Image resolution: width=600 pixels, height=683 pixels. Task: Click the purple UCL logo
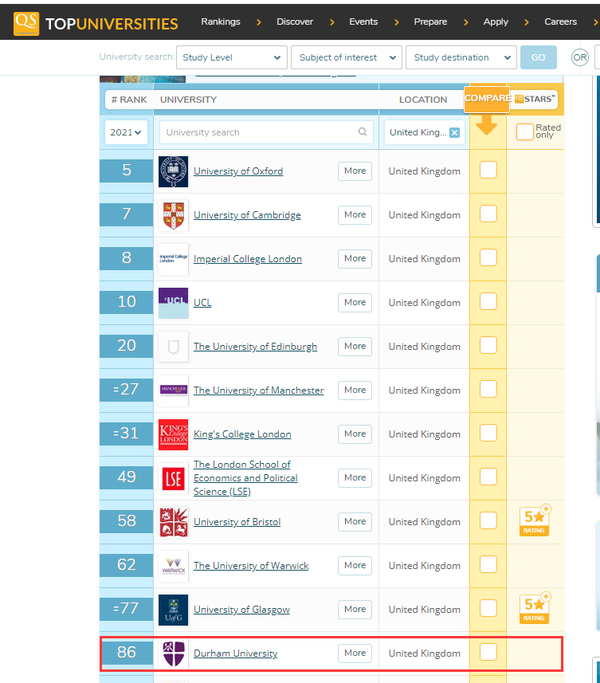(x=173, y=303)
